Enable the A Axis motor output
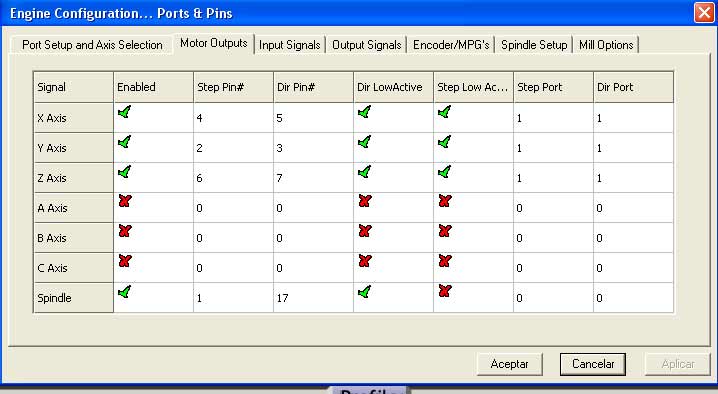Screen dimensions: 718x394 (125, 201)
